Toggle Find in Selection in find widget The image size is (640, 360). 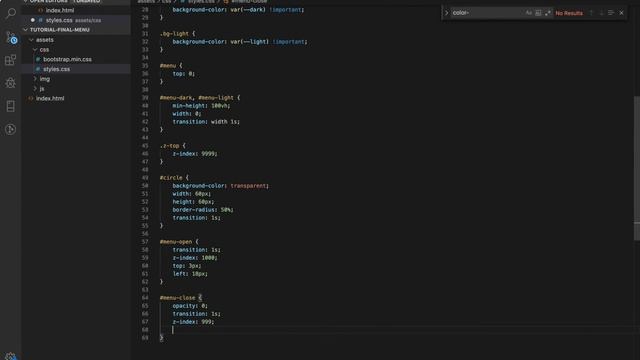point(611,13)
